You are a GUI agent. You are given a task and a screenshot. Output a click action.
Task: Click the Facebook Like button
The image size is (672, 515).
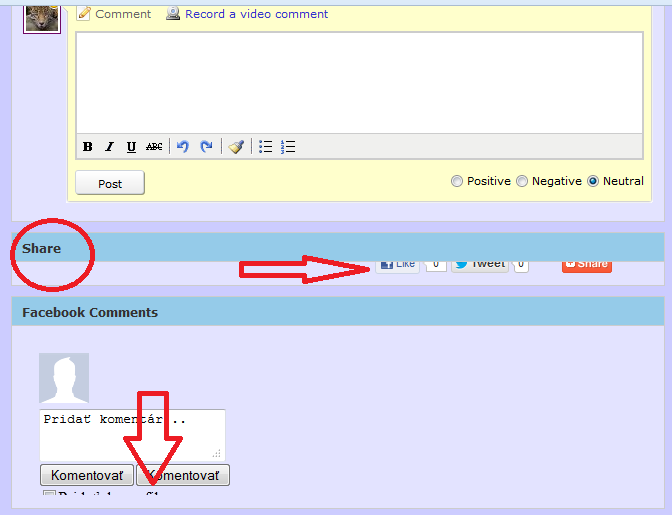[397, 266]
